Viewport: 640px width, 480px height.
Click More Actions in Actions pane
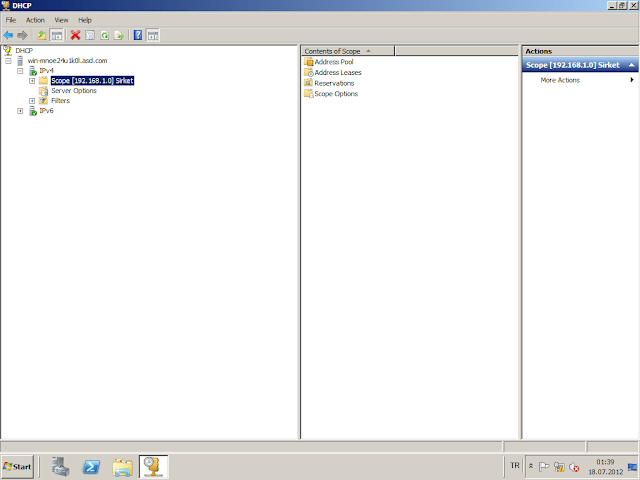[560, 80]
